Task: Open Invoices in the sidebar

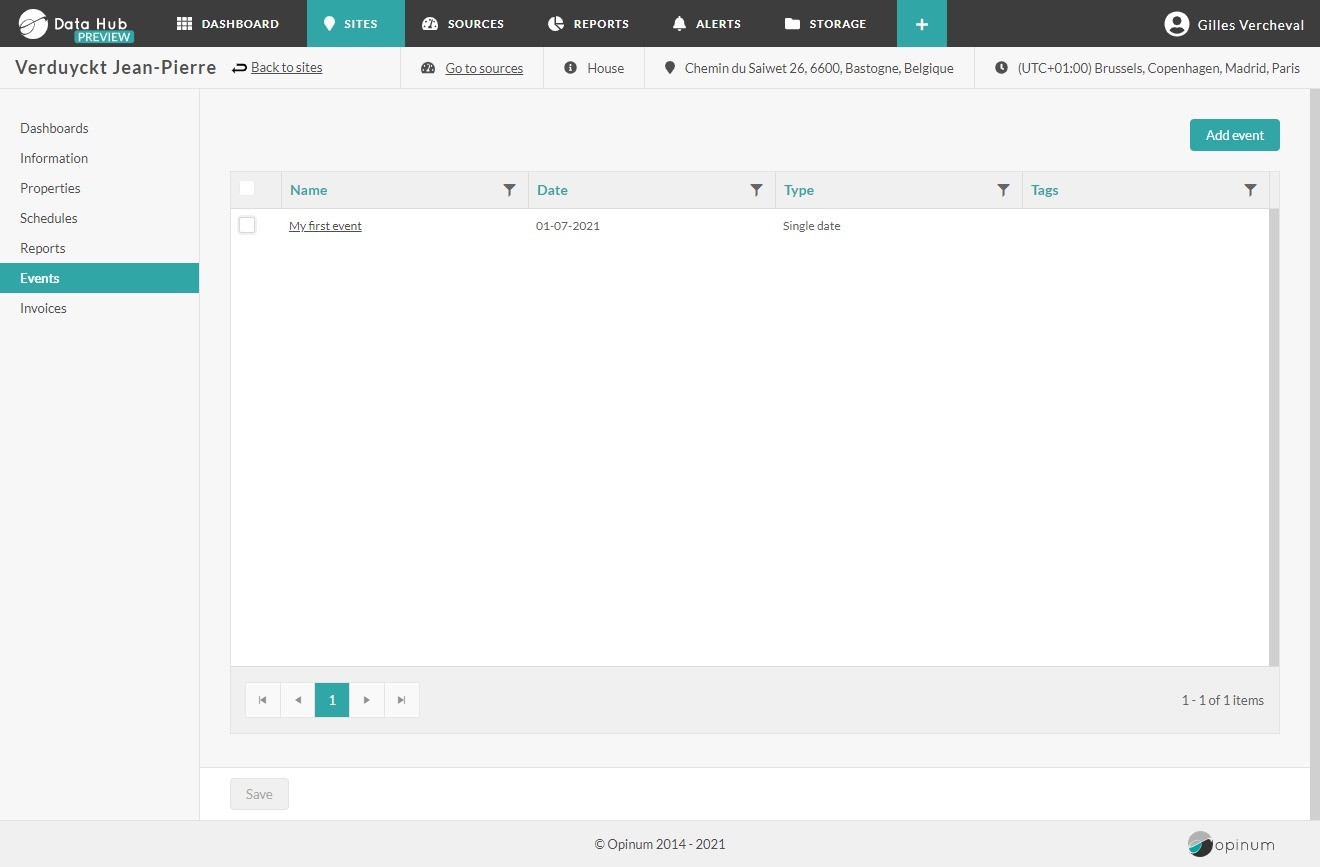Action: pyautogui.click(x=43, y=308)
